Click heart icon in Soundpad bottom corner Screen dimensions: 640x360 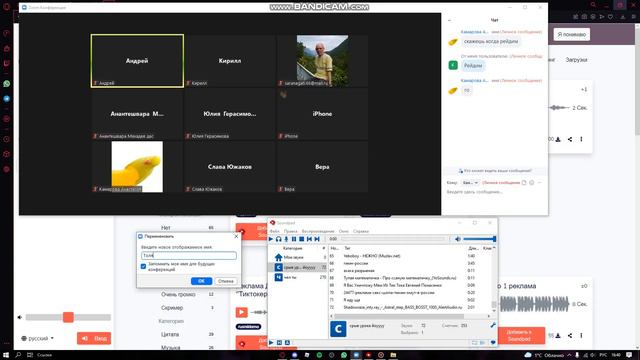(493, 342)
